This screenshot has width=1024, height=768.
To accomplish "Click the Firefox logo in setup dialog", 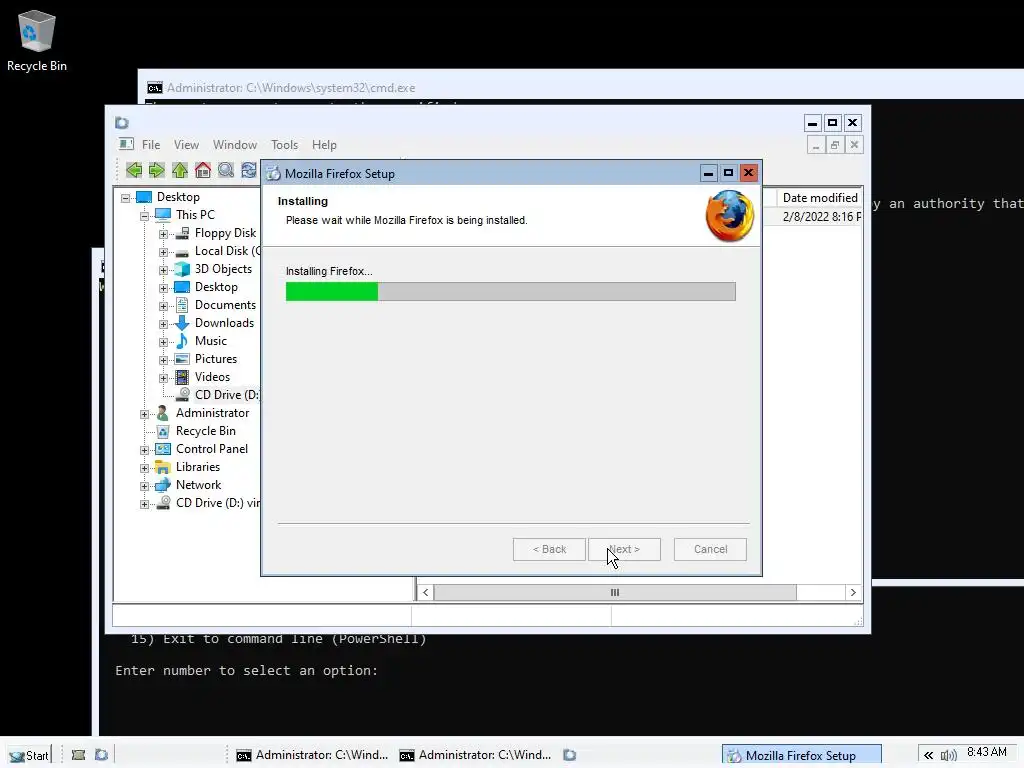I will 729,216.
